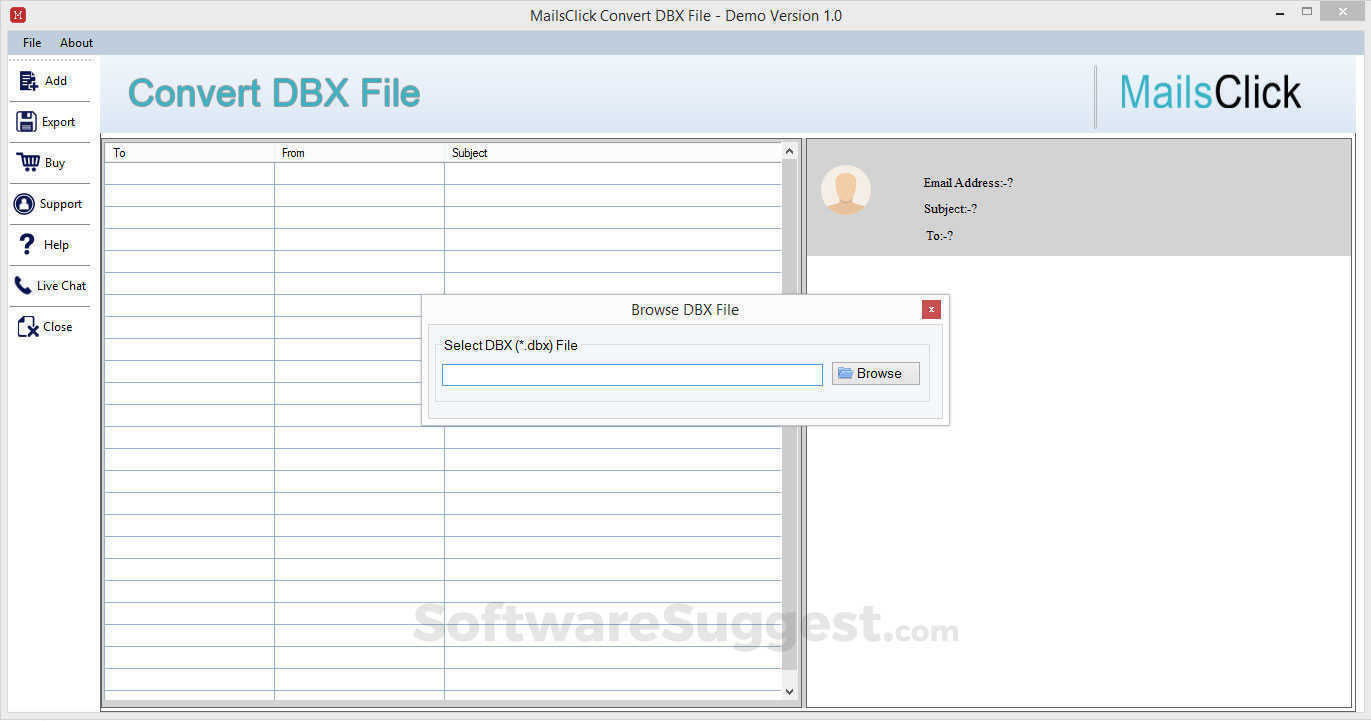Click the folder icon on Browse button
The width and height of the screenshot is (1371, 721).
pos(845,372)
